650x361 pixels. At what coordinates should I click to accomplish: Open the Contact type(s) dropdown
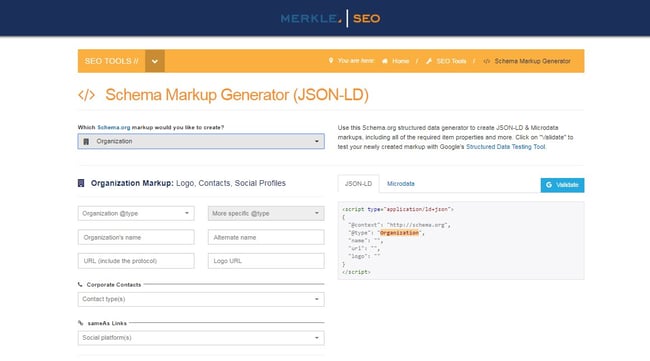pos(201,299)
